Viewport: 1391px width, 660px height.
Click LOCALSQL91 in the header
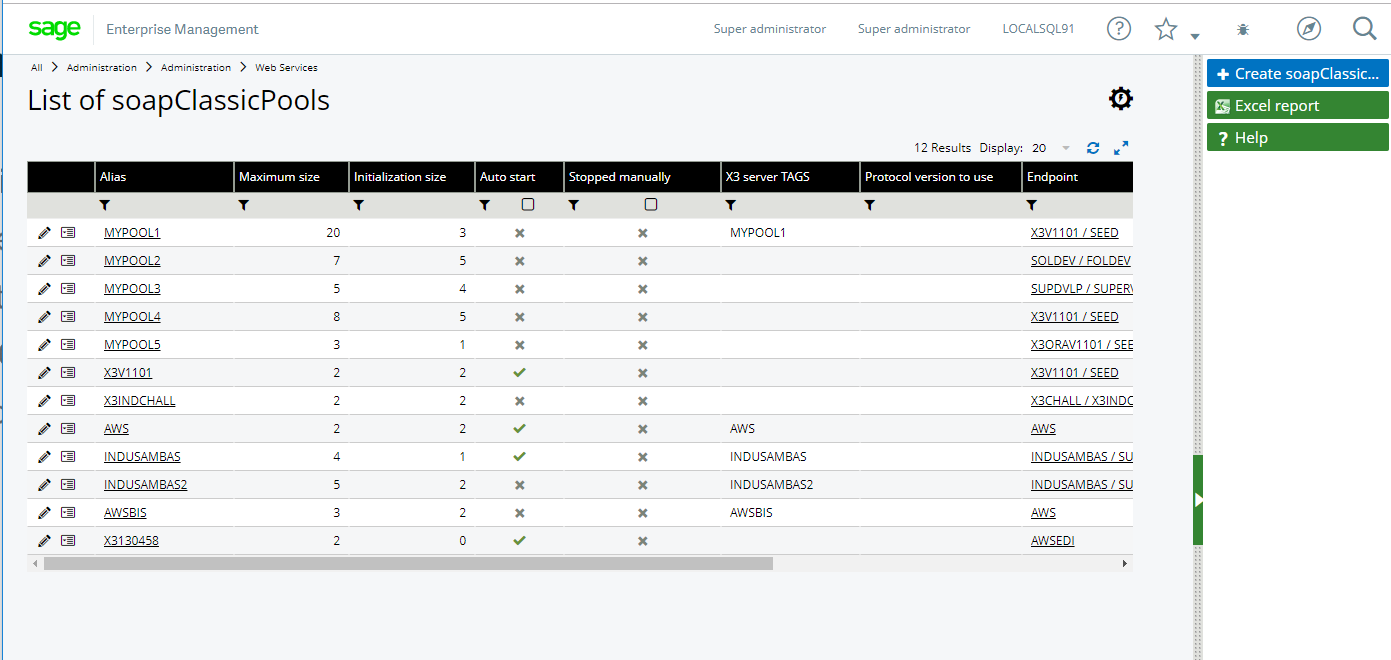(1038, 29)
